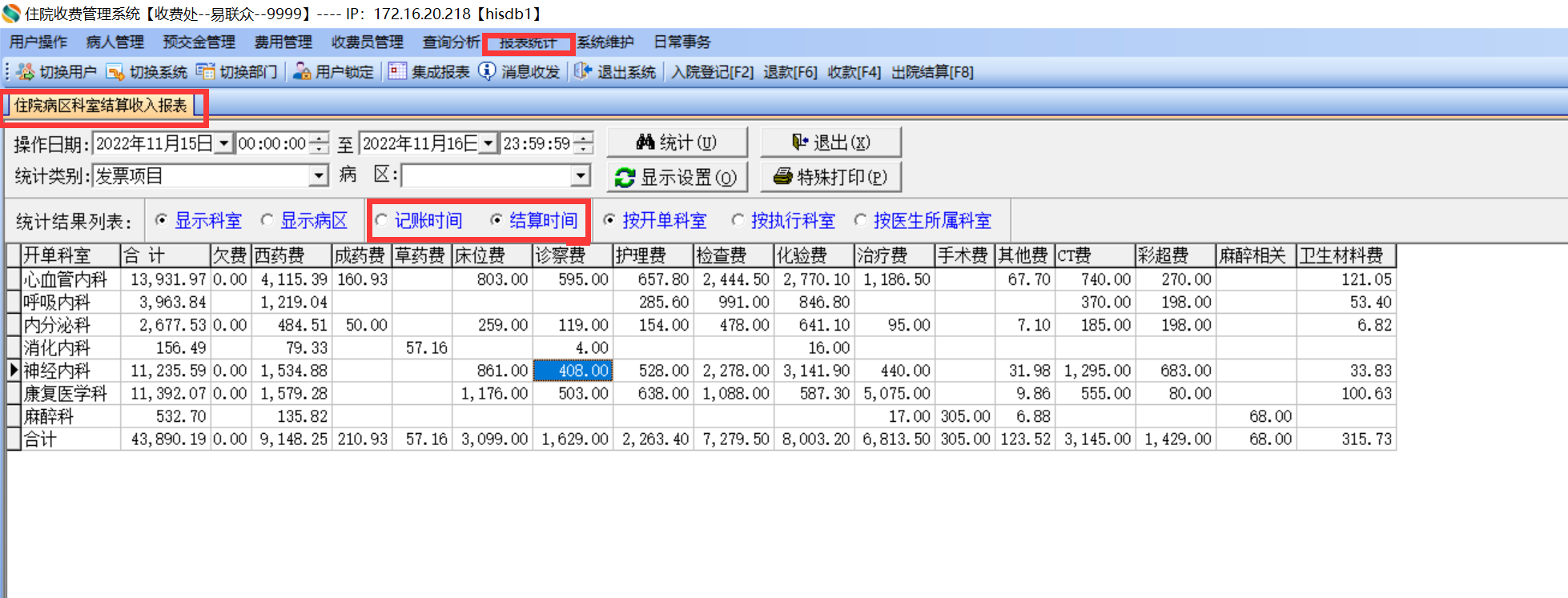Image resolution: width=1568 pixels, height=598 pixels.
Task: Select the 康复医学科 row name cell
Action: coord(70,394)
